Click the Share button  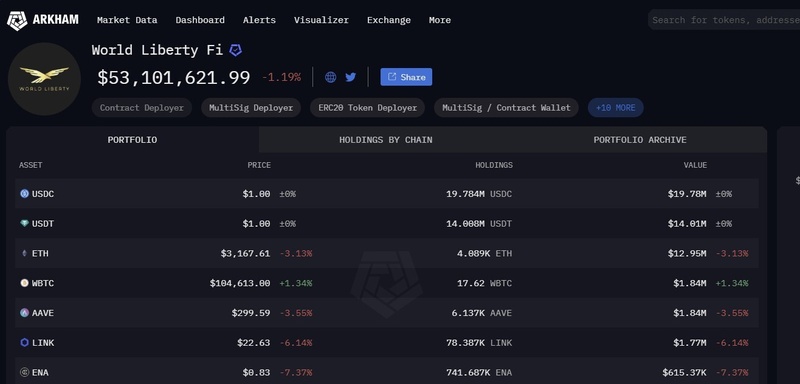point(406,77)
